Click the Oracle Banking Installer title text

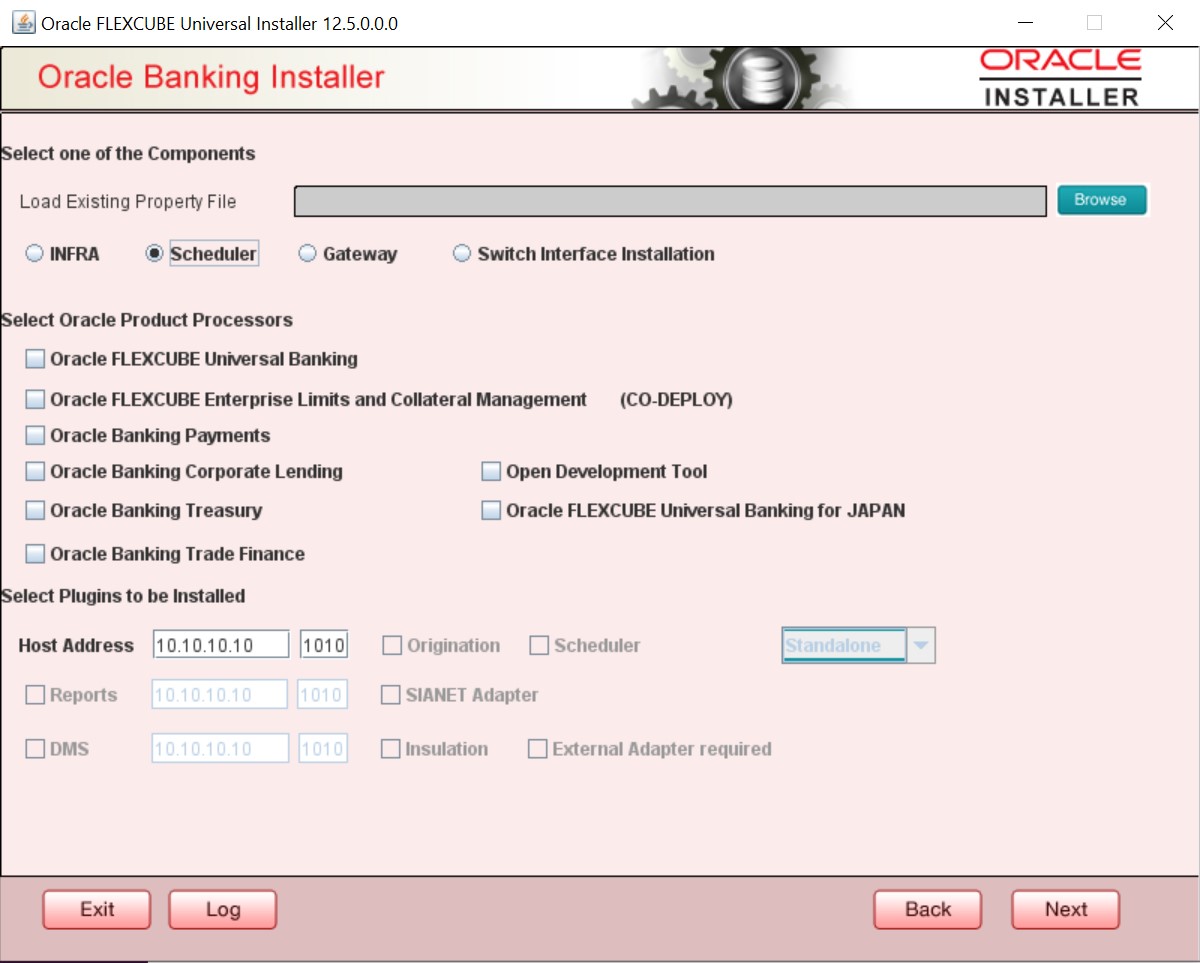tap(211, 77)
